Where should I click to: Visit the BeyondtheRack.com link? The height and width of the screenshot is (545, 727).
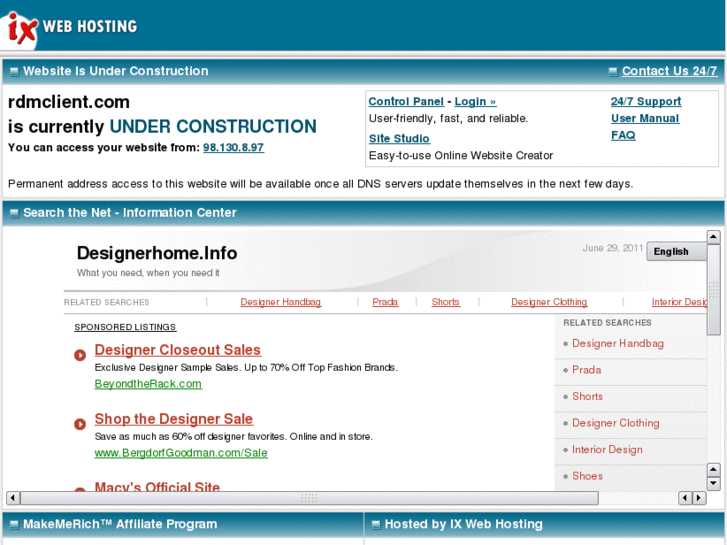point(148,384)
